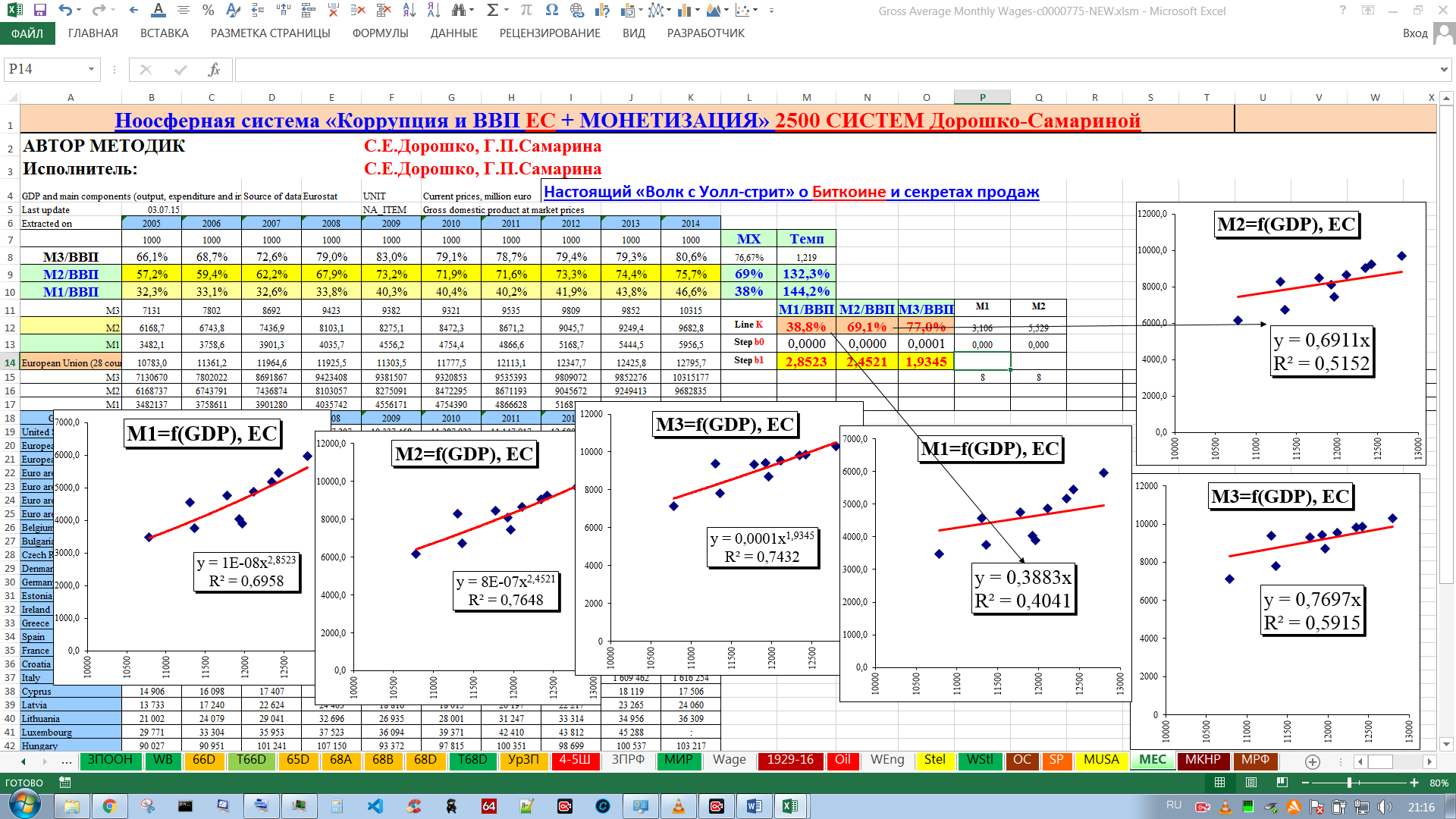Switch to Page Break Preview view

point(1282,783)
